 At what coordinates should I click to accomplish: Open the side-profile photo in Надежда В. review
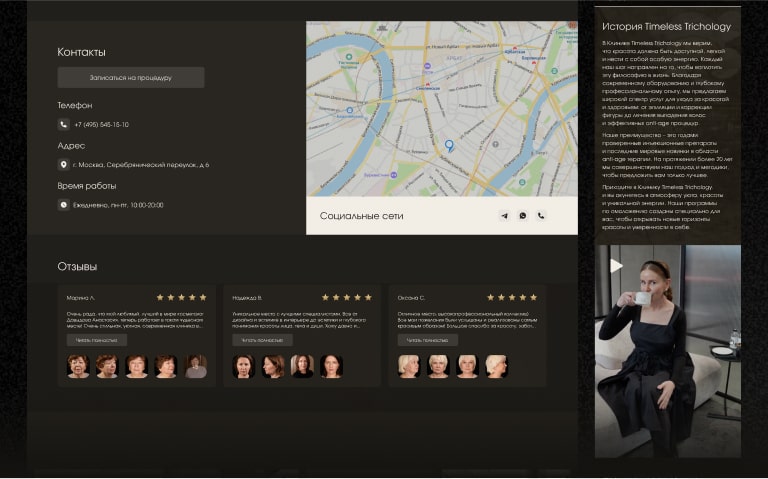tap(273, 366)
